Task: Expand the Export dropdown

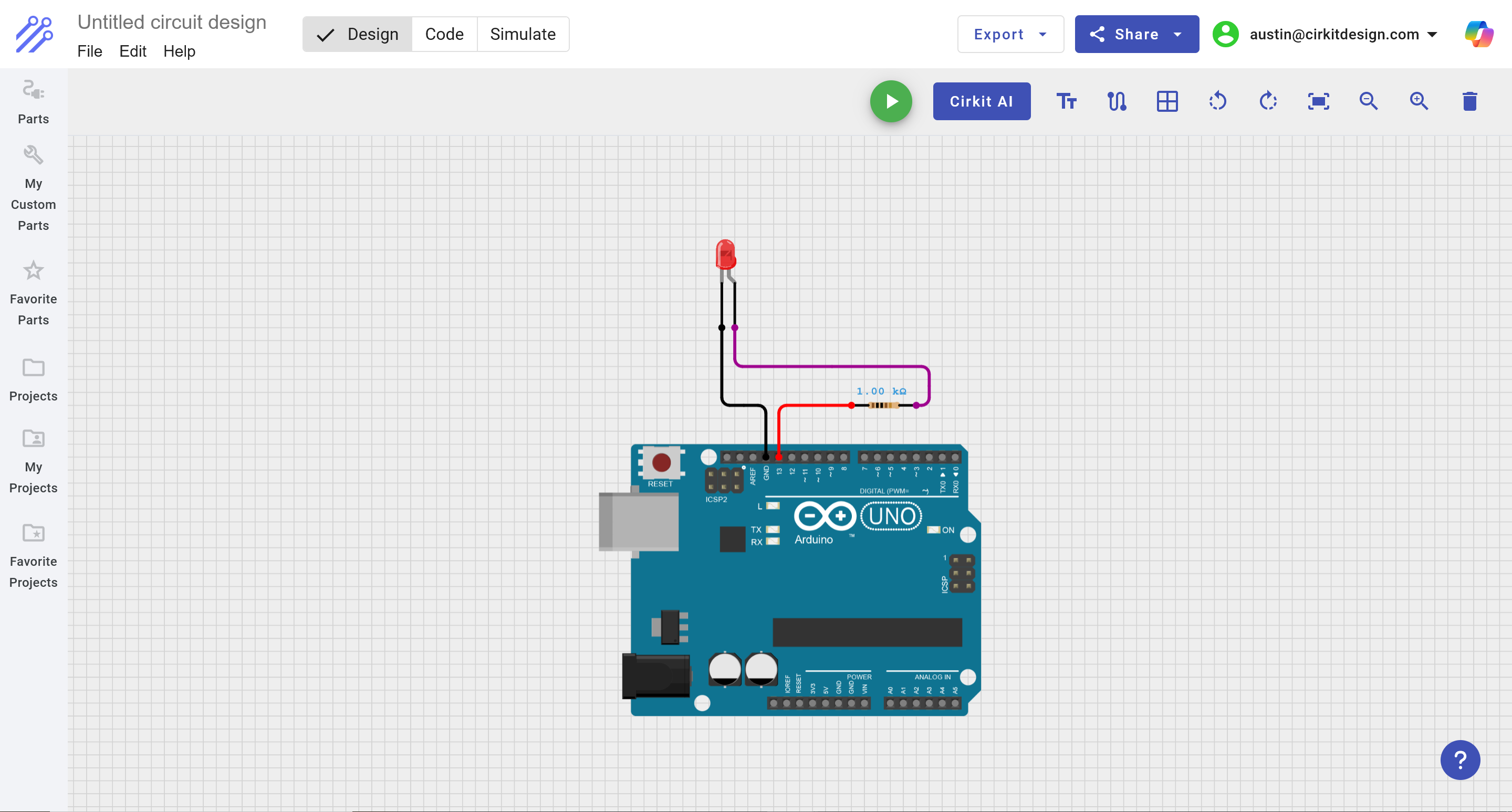Action: click(x=1010, y=34)
